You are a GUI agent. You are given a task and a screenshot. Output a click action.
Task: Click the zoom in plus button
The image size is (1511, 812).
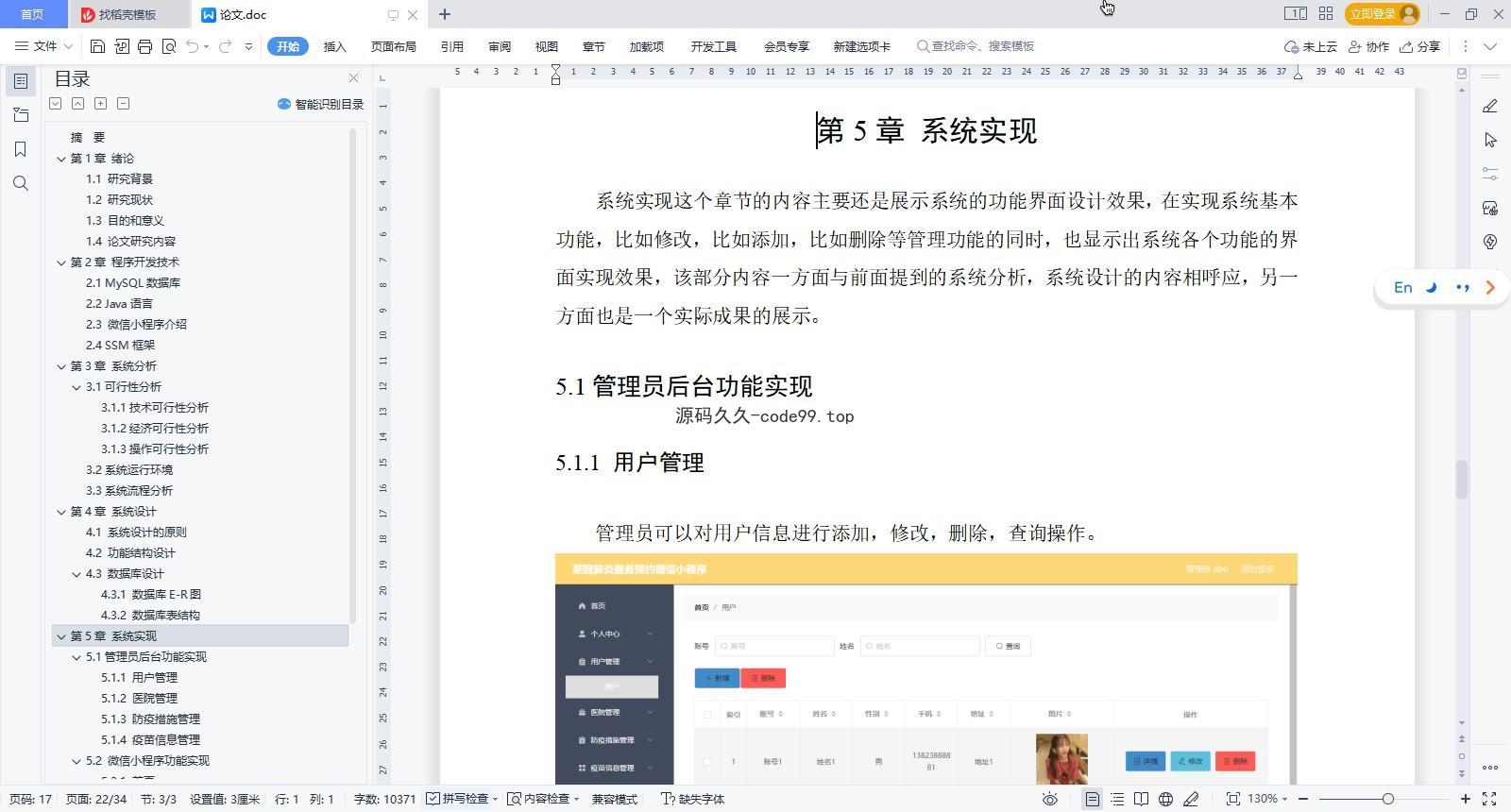click(1466, 799)
